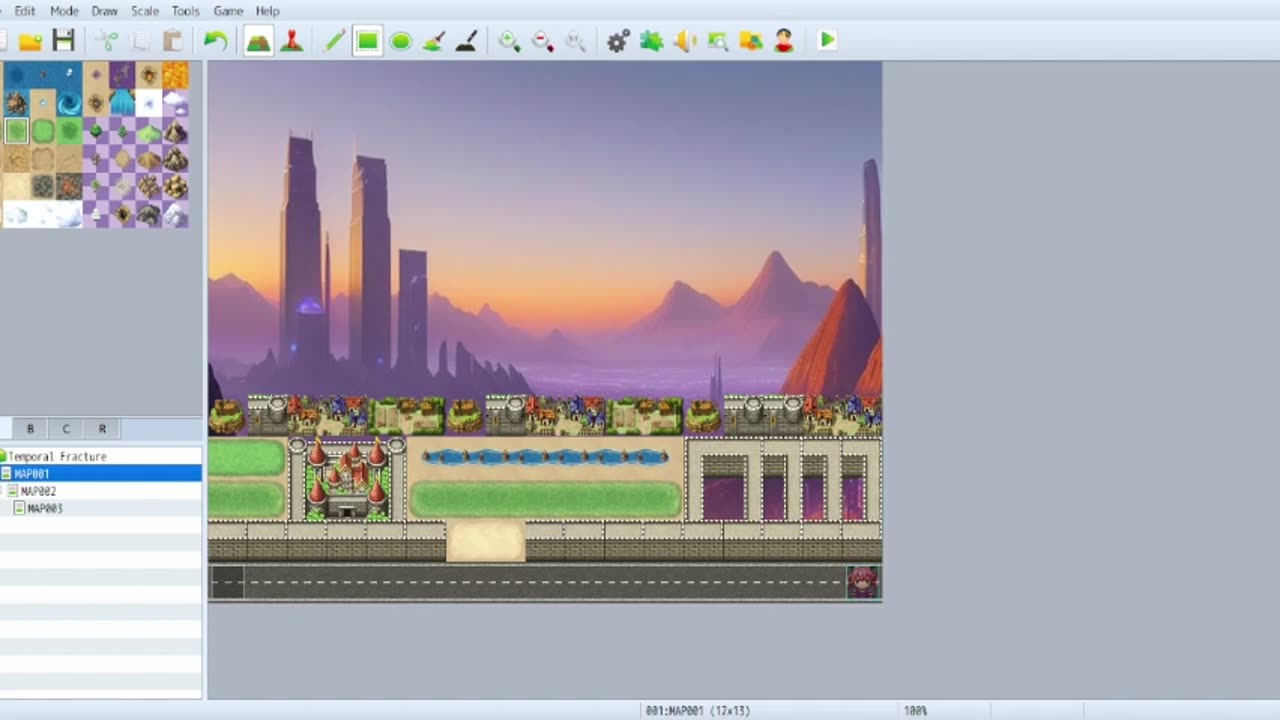This screenshot has width=1280, height=720.
Task: Start Playtest with green play button
Action: click(827, 41)
